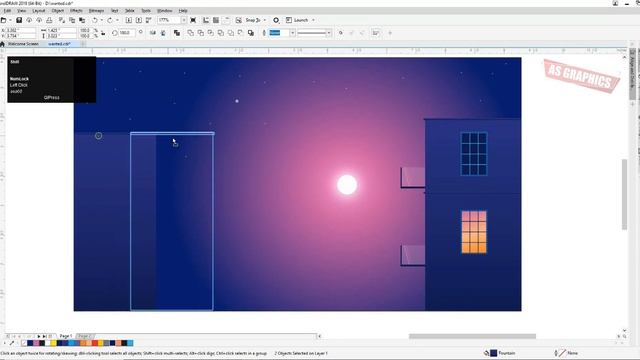Click the Undo arrow icon
640x360 pixels.
pos(95,20)
